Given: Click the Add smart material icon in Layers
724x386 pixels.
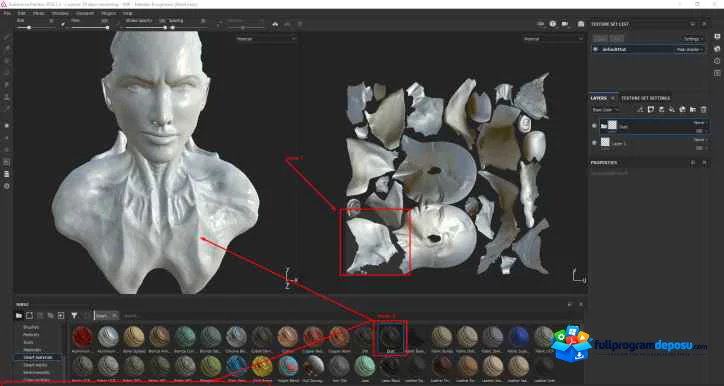Looking at the screenshot, I should point(682,109).
